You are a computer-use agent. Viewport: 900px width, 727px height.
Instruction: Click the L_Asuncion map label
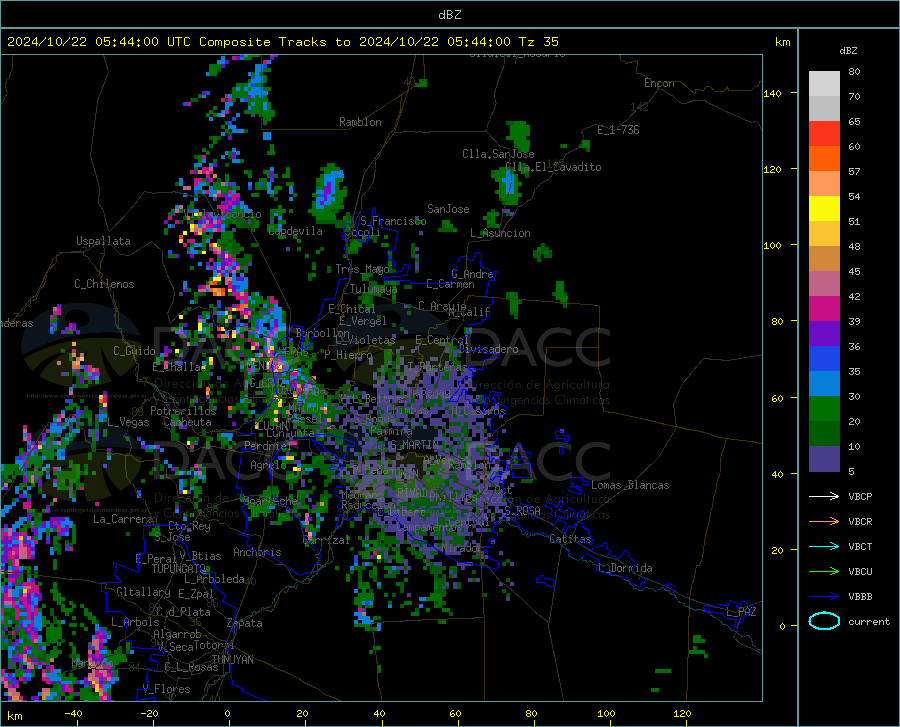(500, 233)
